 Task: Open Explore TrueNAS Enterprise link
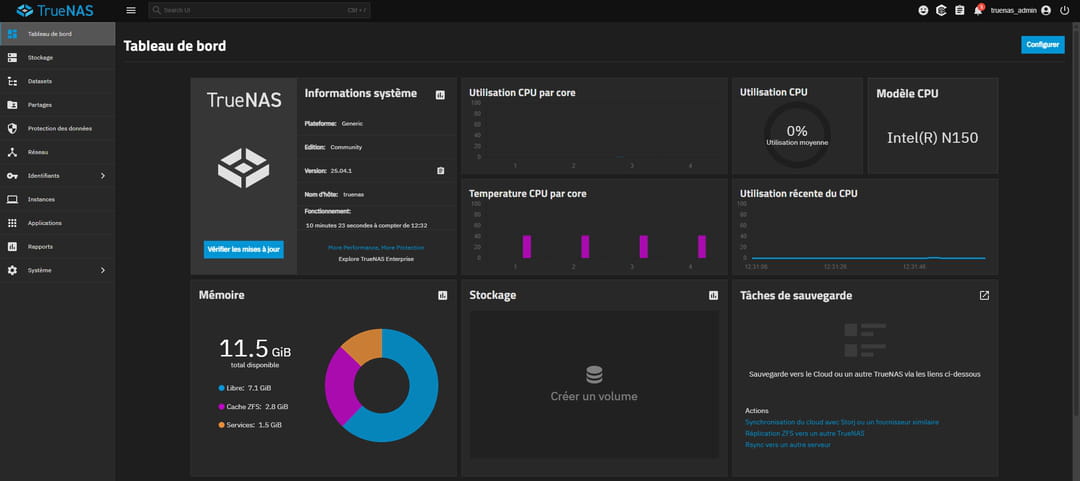(376, 259)
